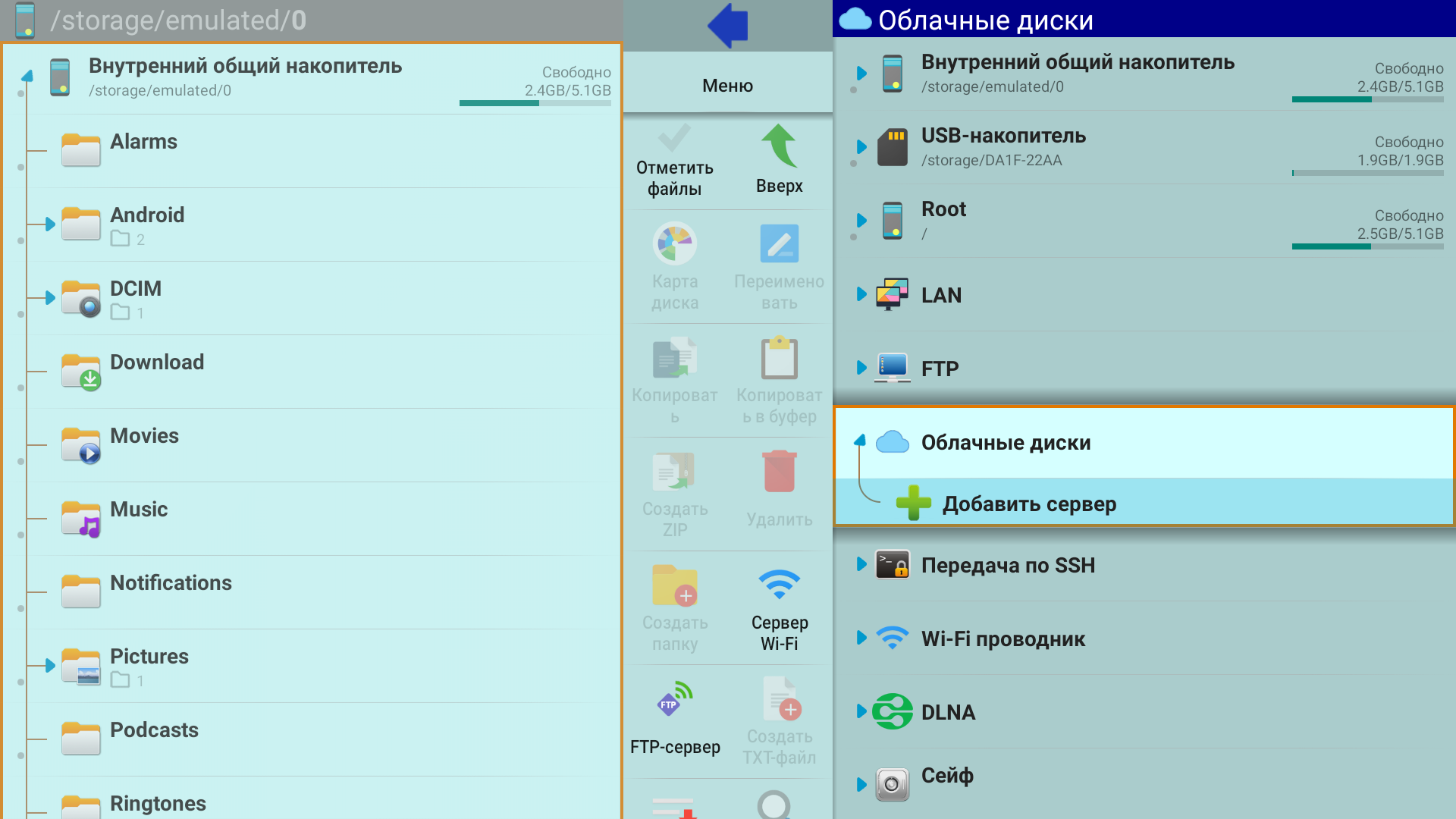1456x819 pixels.
Task: Open the magnifier search icon in menu
Action: pos(774,805)
